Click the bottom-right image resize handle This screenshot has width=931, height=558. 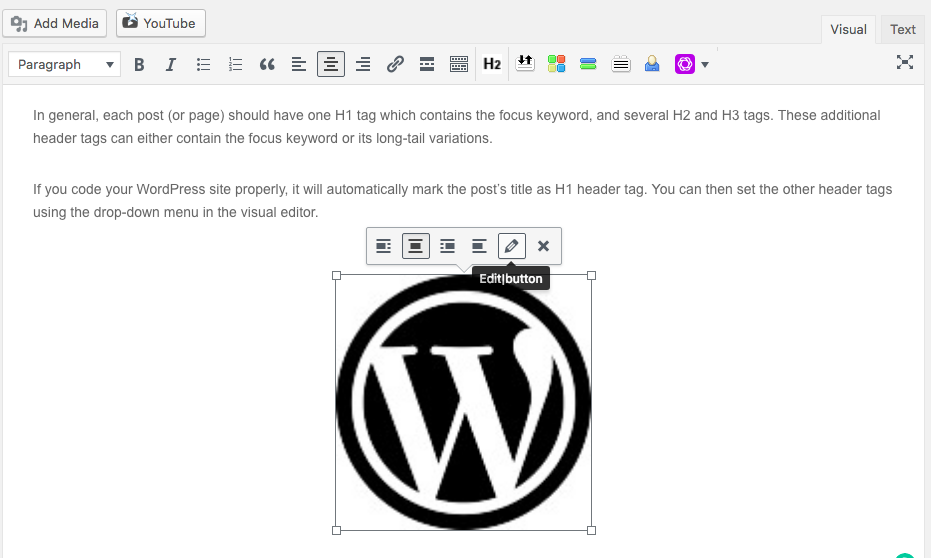click(x=591, y=531)
